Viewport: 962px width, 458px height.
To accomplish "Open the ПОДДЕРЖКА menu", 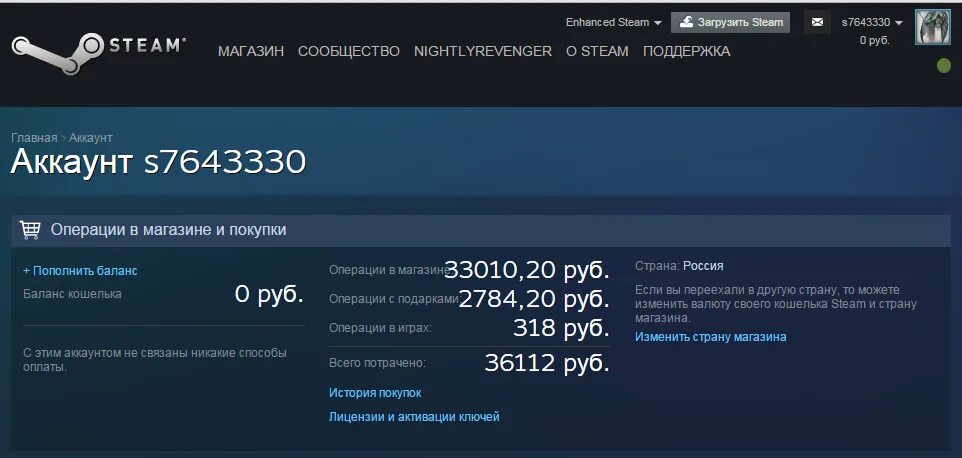I will pos(687,52).
